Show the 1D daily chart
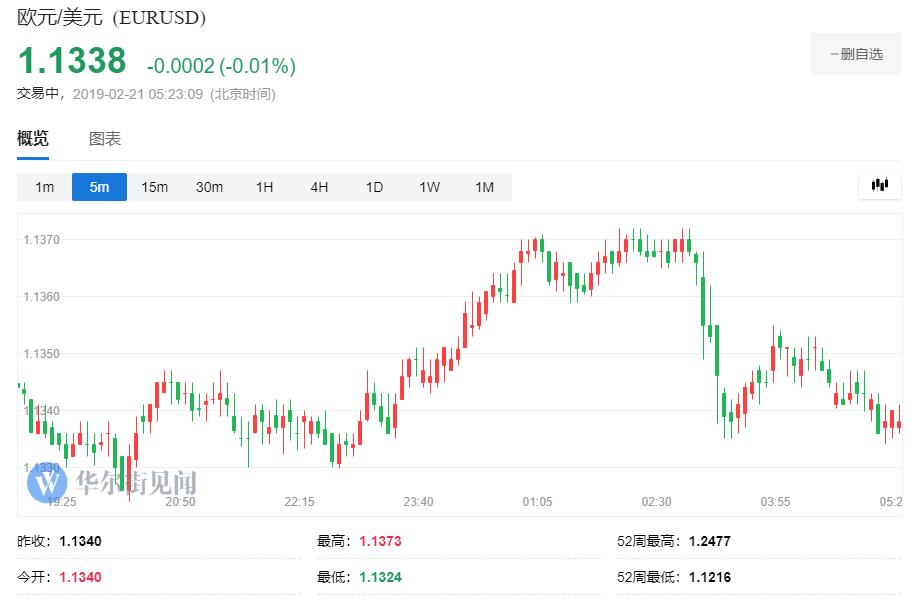This screenshot has width=918, height=611. tap(374, 187)
